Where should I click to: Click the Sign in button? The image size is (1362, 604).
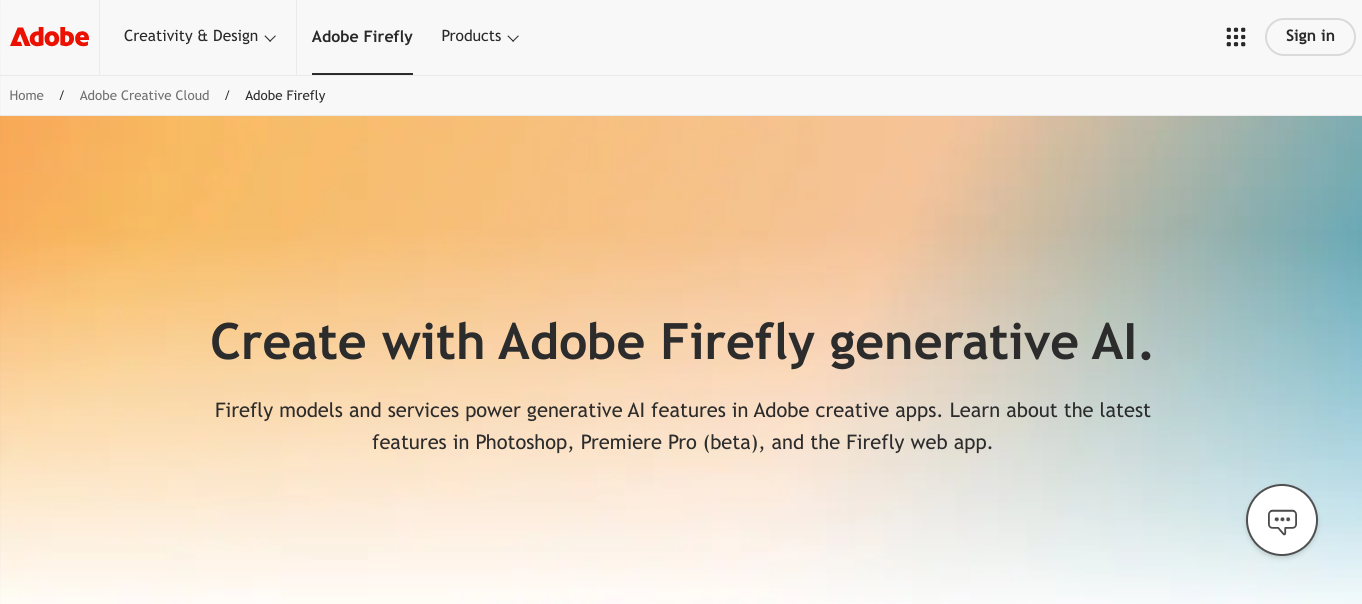1310,37
